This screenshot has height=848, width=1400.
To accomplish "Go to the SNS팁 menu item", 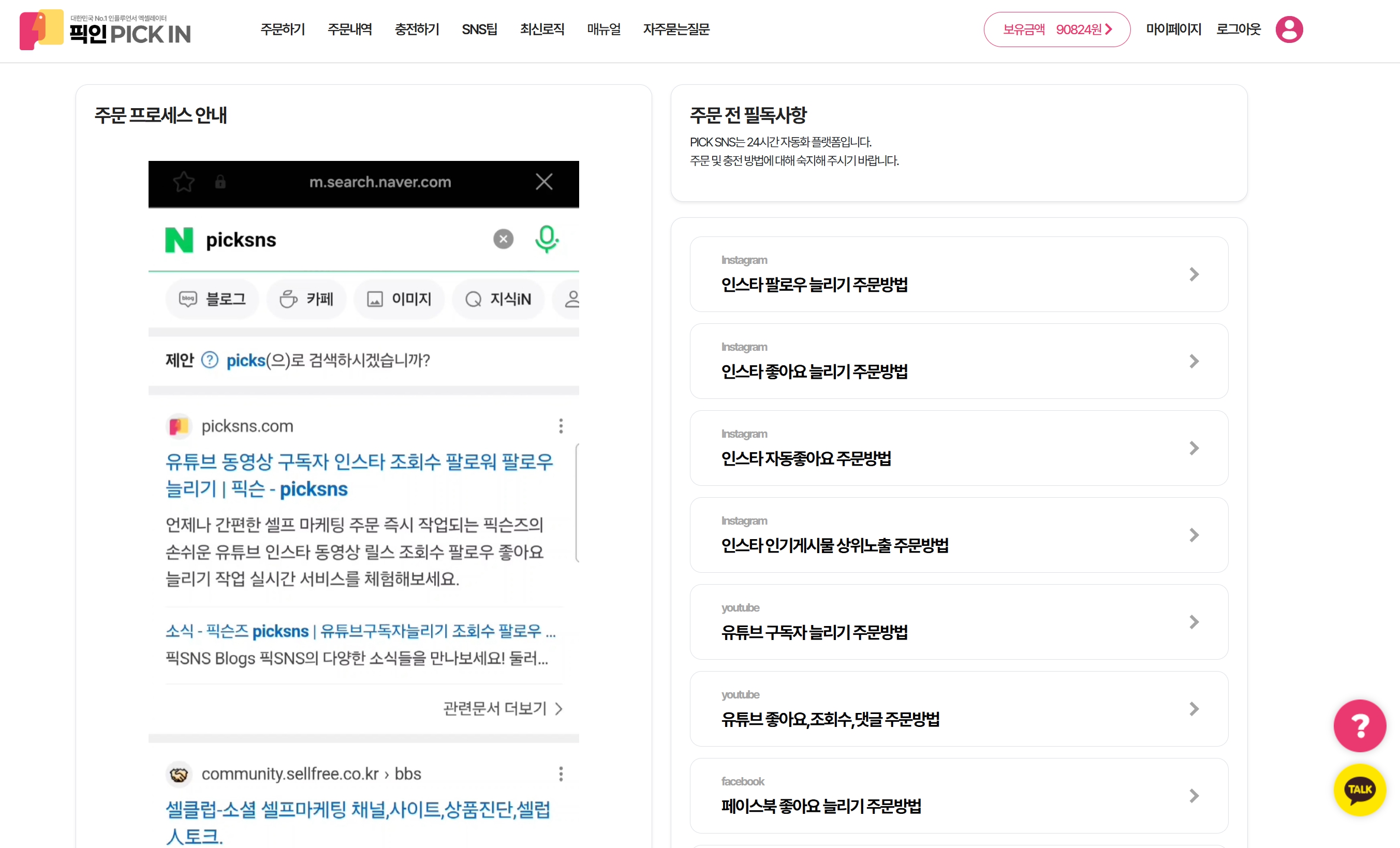I will click(479, 29).
